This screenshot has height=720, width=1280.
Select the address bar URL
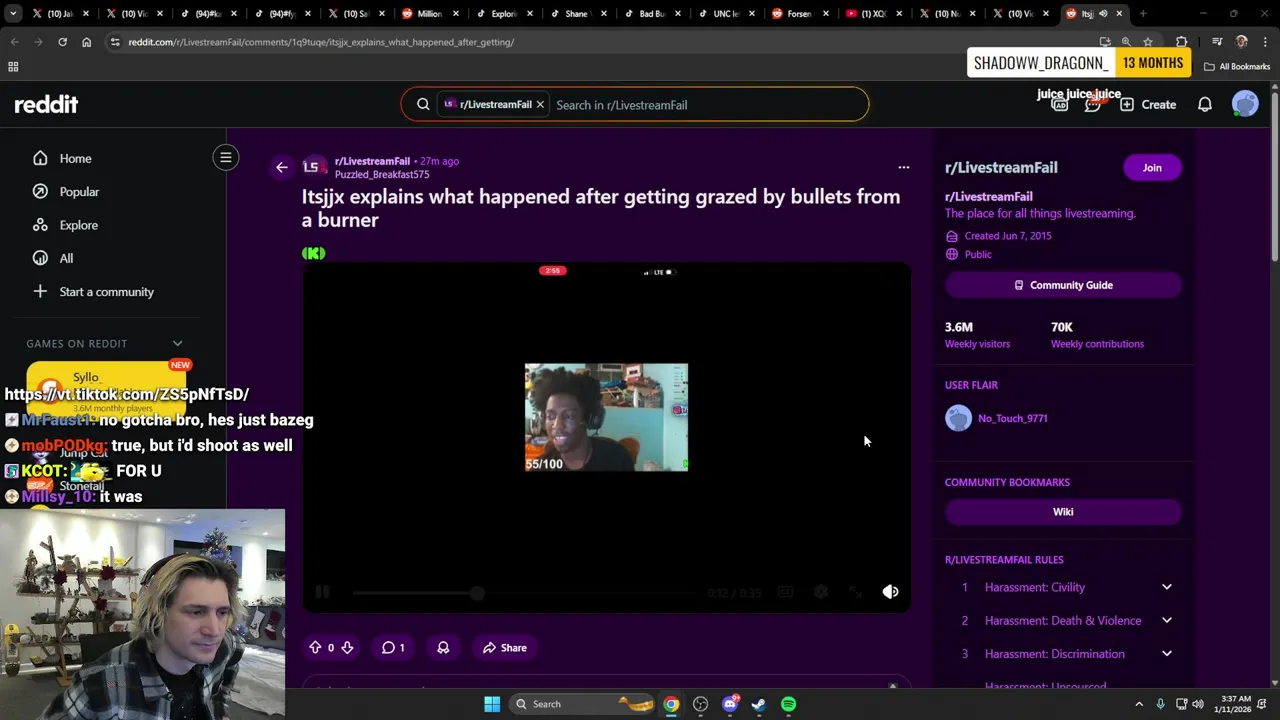click(321, 42)
